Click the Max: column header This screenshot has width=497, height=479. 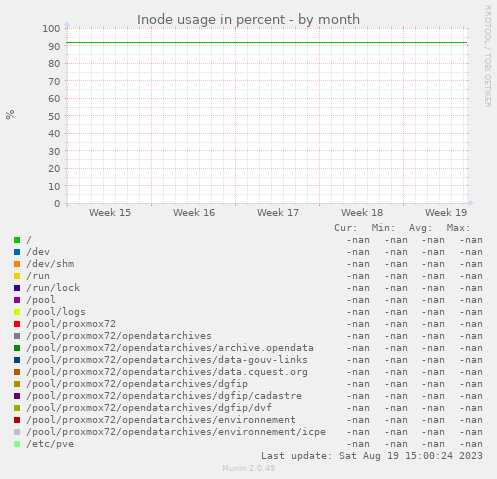(458, 228)
